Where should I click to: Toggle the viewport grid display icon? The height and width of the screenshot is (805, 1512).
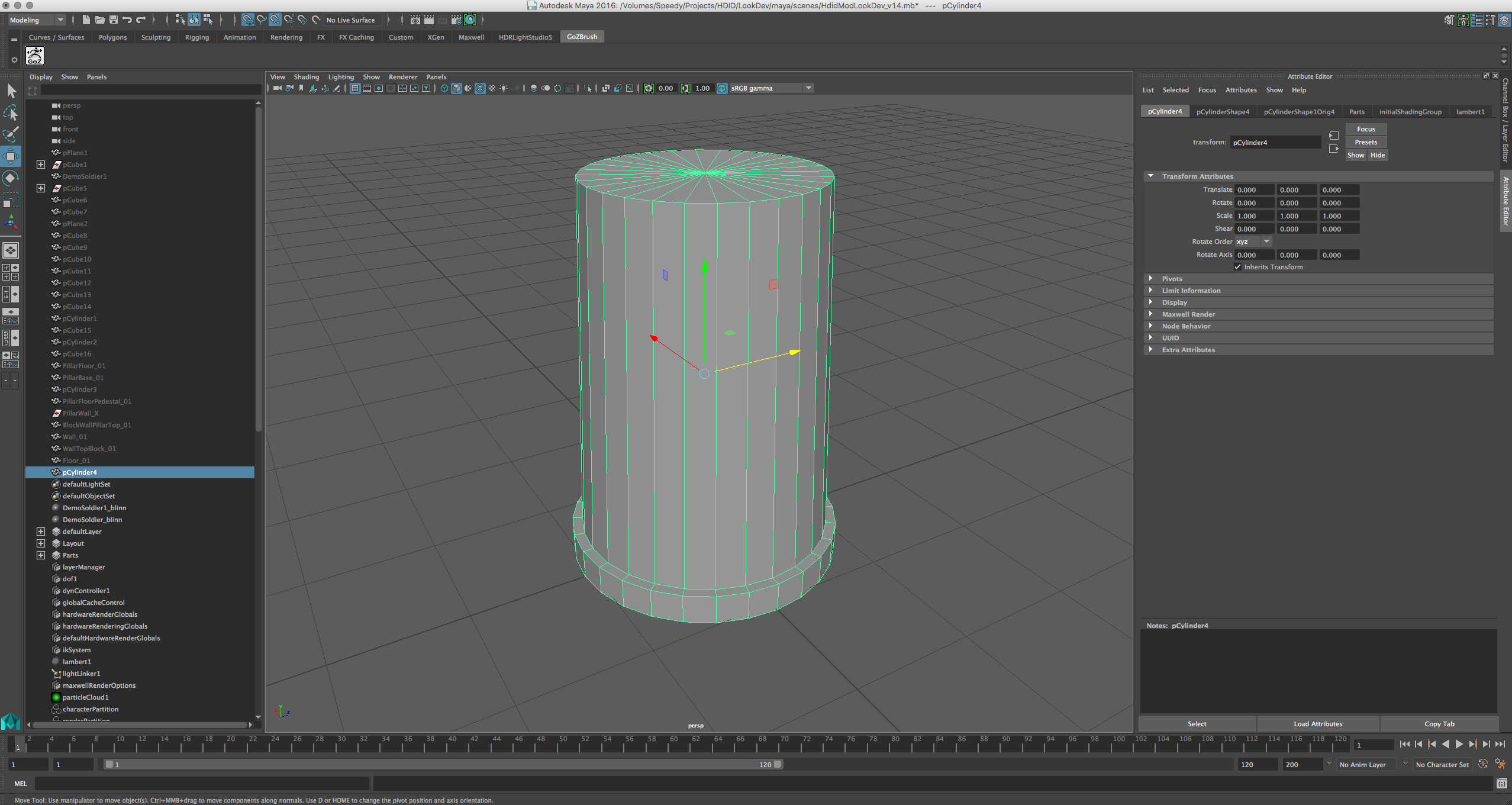coord(355,89)
